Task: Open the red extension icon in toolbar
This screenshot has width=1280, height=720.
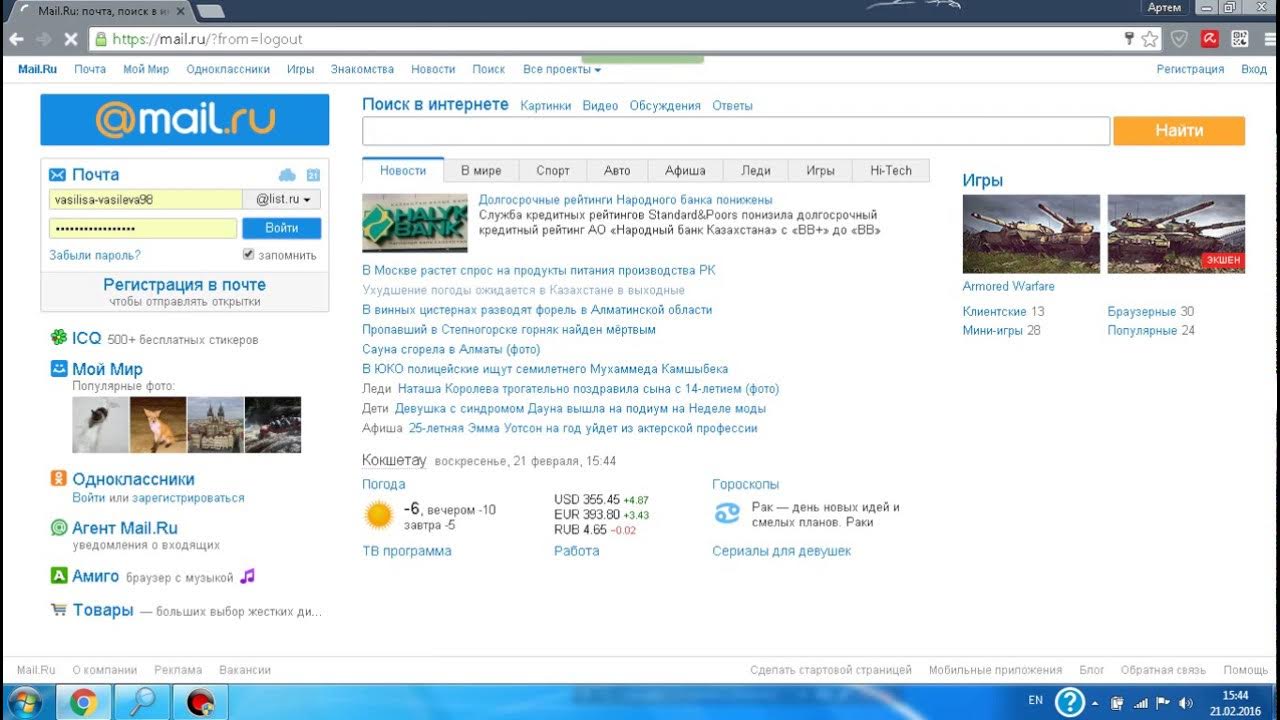Action: (x=1210, y=39)
